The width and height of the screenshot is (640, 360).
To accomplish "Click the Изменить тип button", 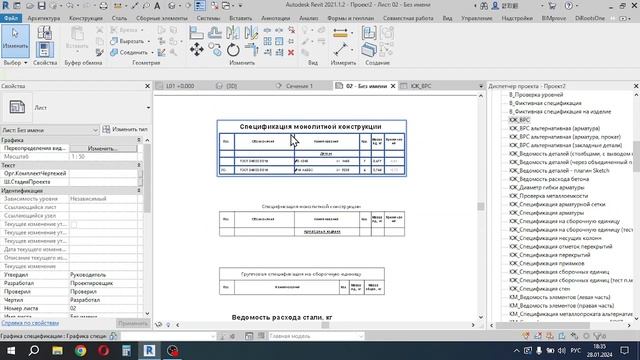I will pyautogui.click(x=125, y=129).
